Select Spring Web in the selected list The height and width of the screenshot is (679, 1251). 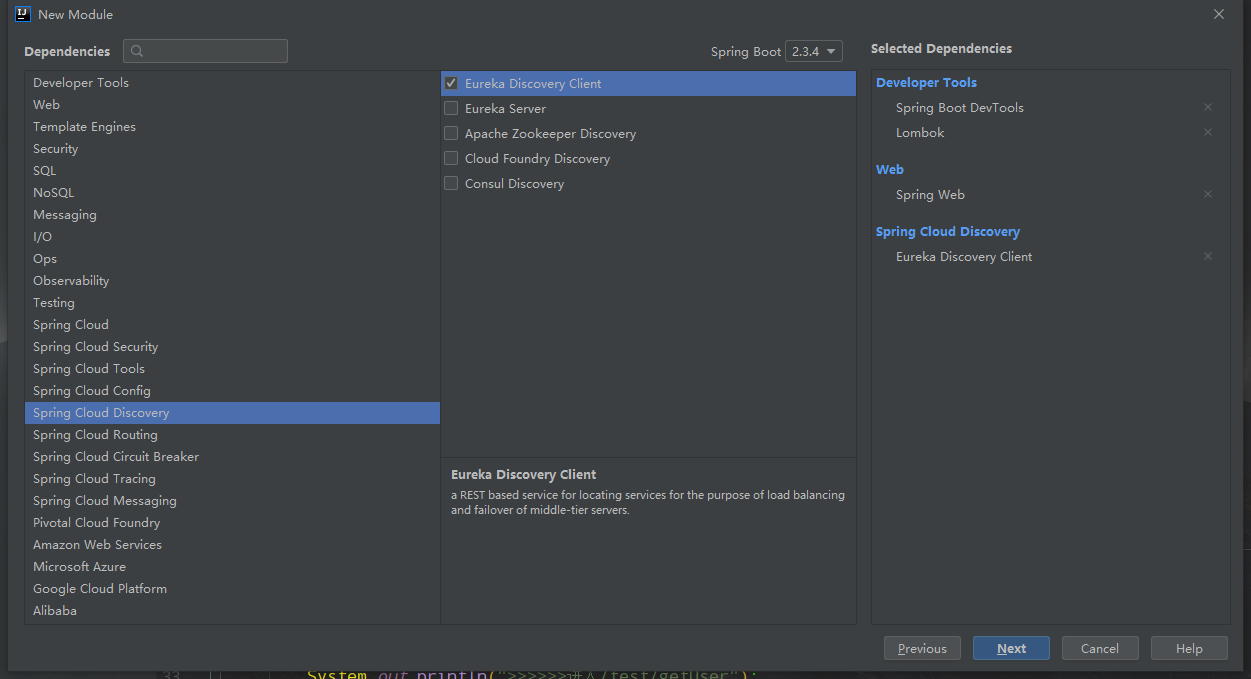(x=930, y=195)
